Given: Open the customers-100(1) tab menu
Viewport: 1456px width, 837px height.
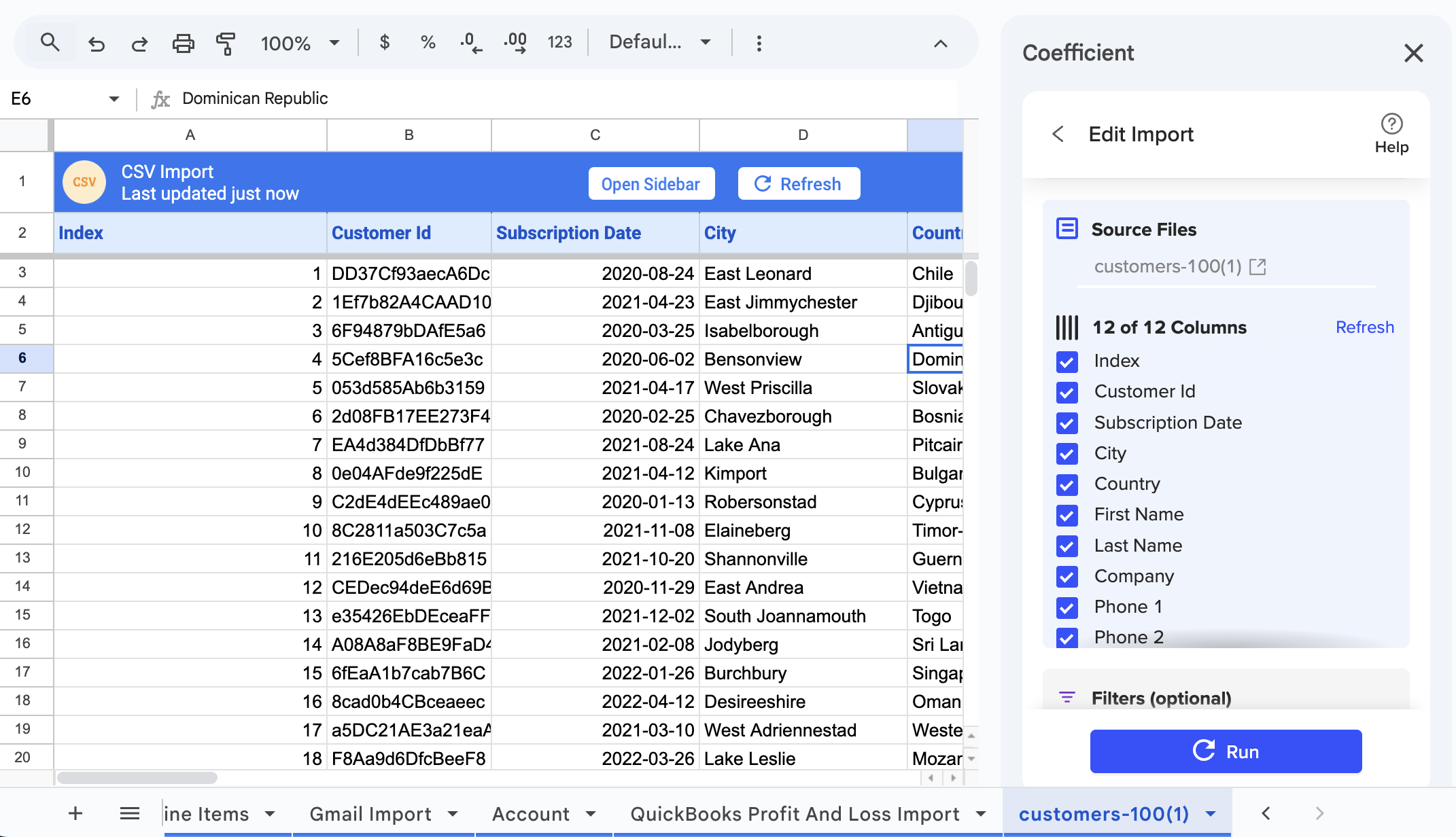Looking at the screenshot, I should (1209, 813).
